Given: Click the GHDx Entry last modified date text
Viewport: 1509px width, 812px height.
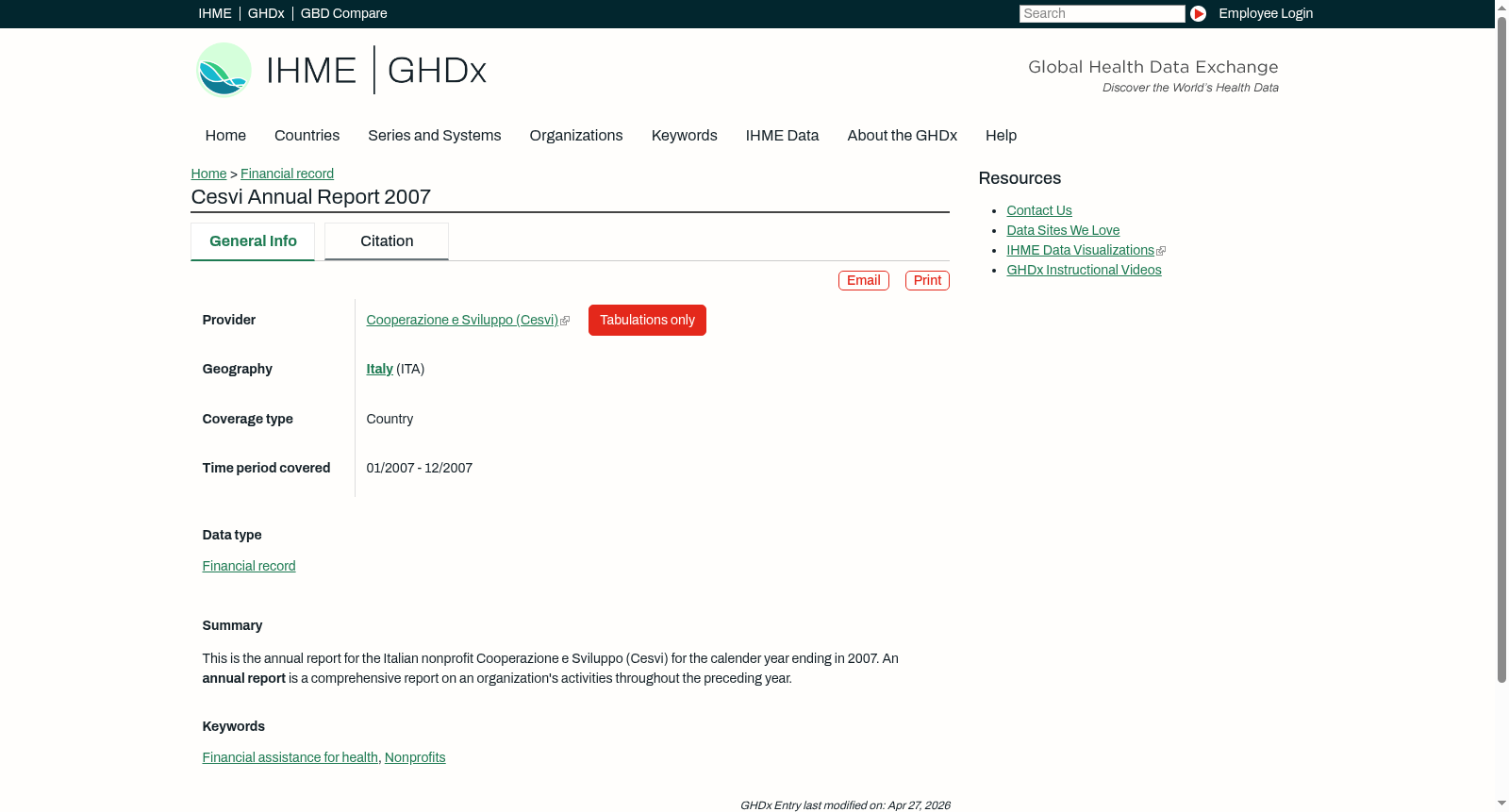Looking at the screenshot, I should point(845,805).
